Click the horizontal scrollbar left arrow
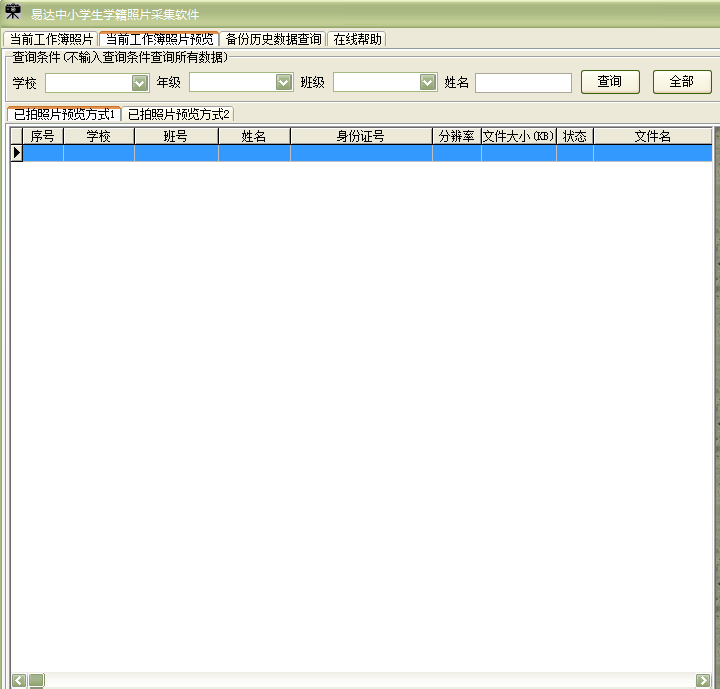This screenshot has height=689, width=720. click(x=18, y=680)
